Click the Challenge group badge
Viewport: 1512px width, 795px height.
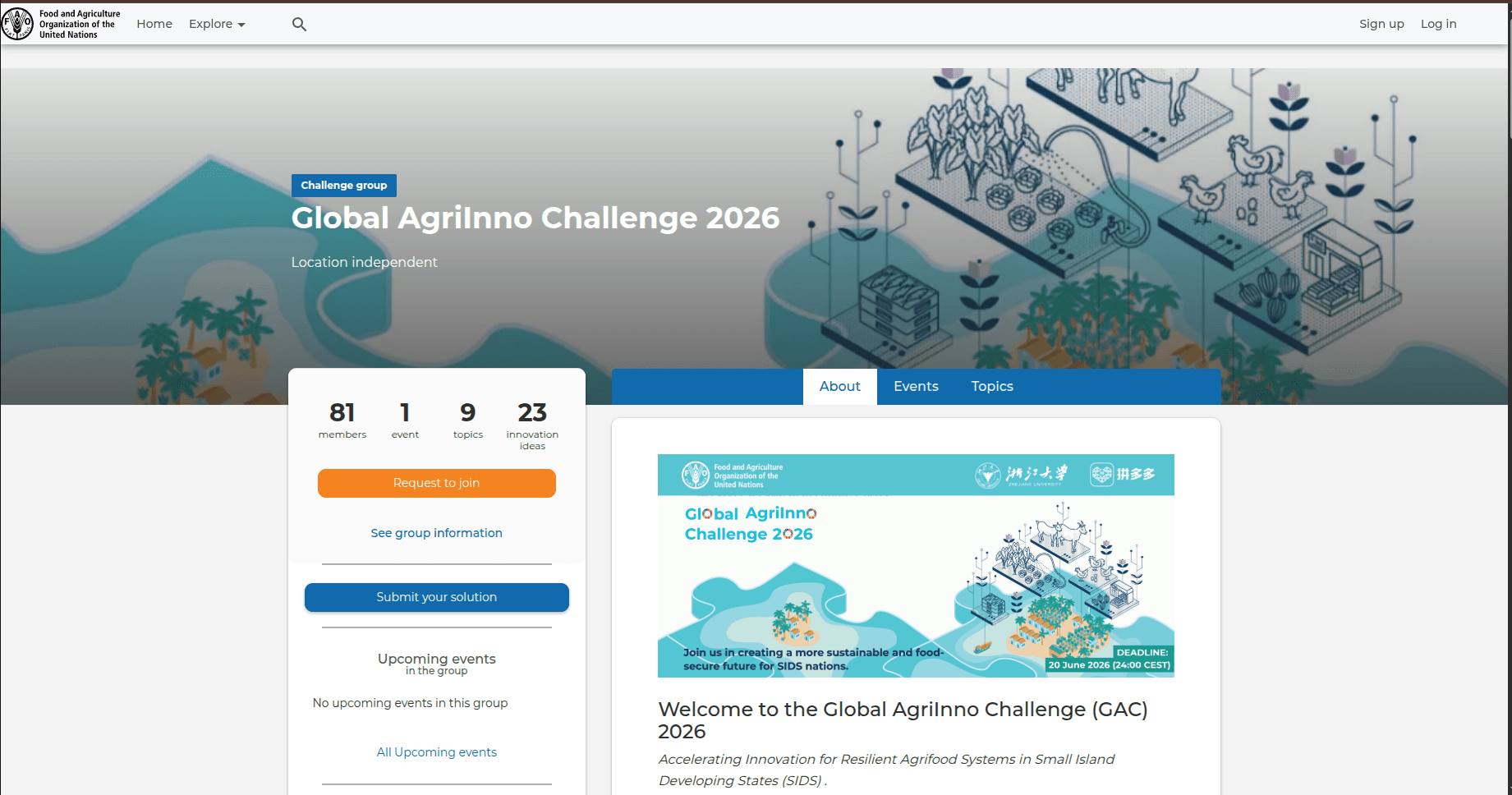[343, 186]
